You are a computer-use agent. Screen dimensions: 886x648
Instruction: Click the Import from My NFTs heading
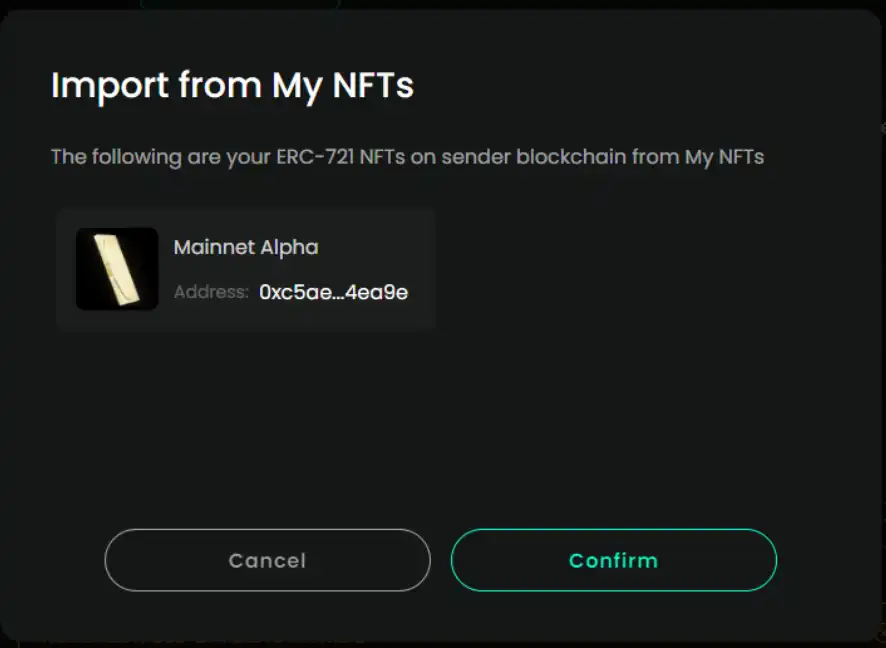pyautogui.click(x=232, y=86)
